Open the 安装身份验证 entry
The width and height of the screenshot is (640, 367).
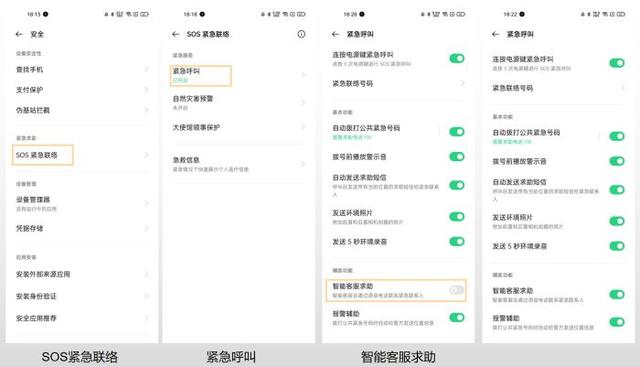coord(82,296)
